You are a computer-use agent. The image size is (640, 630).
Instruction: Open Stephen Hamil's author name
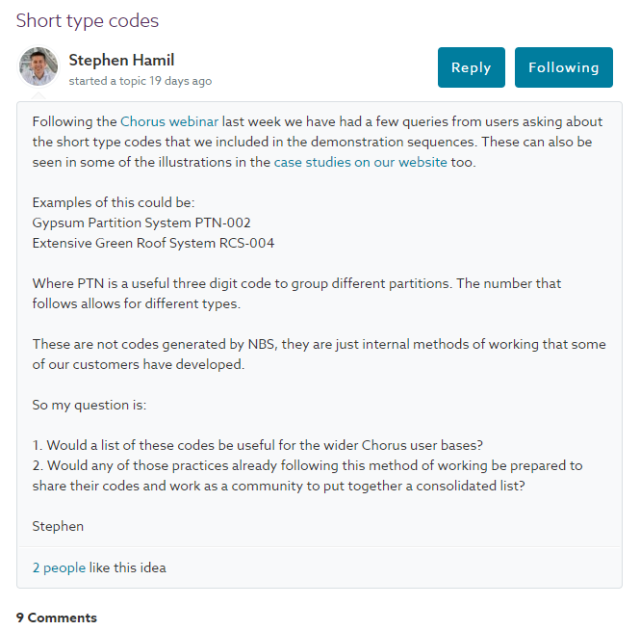coord(122,60)
